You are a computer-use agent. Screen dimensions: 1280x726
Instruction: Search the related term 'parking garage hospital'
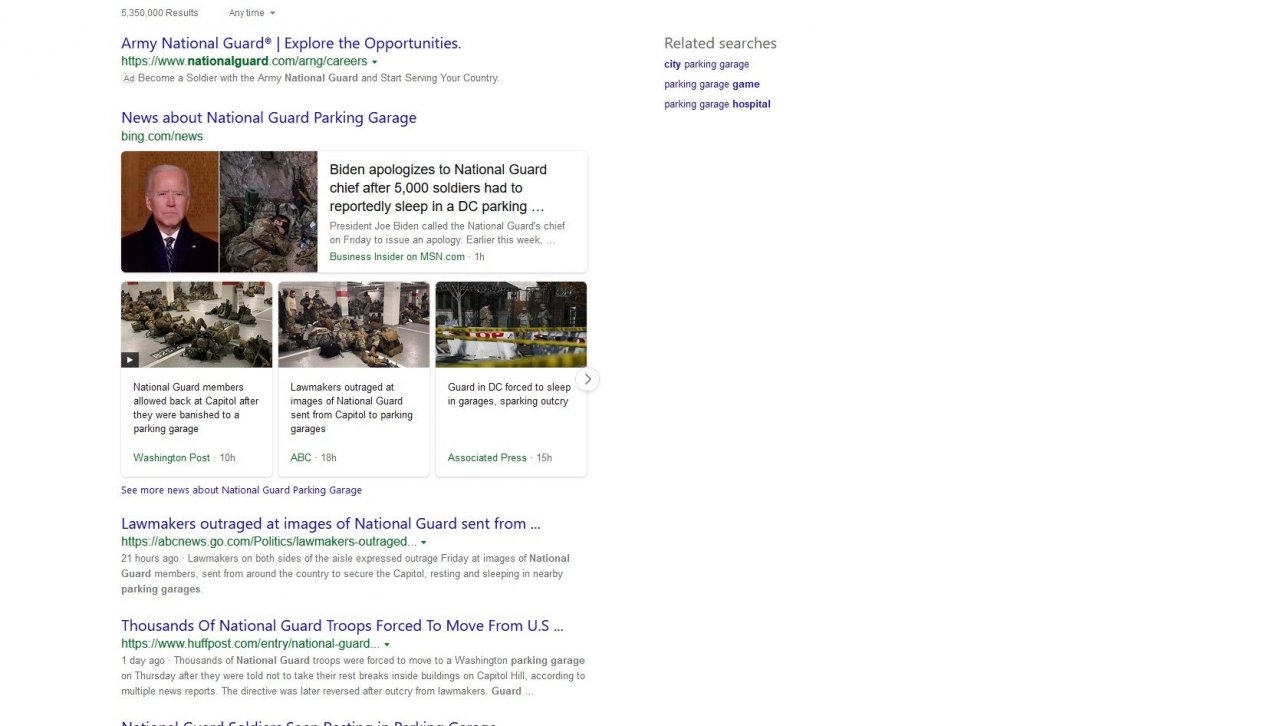click(x=717, y=104)
